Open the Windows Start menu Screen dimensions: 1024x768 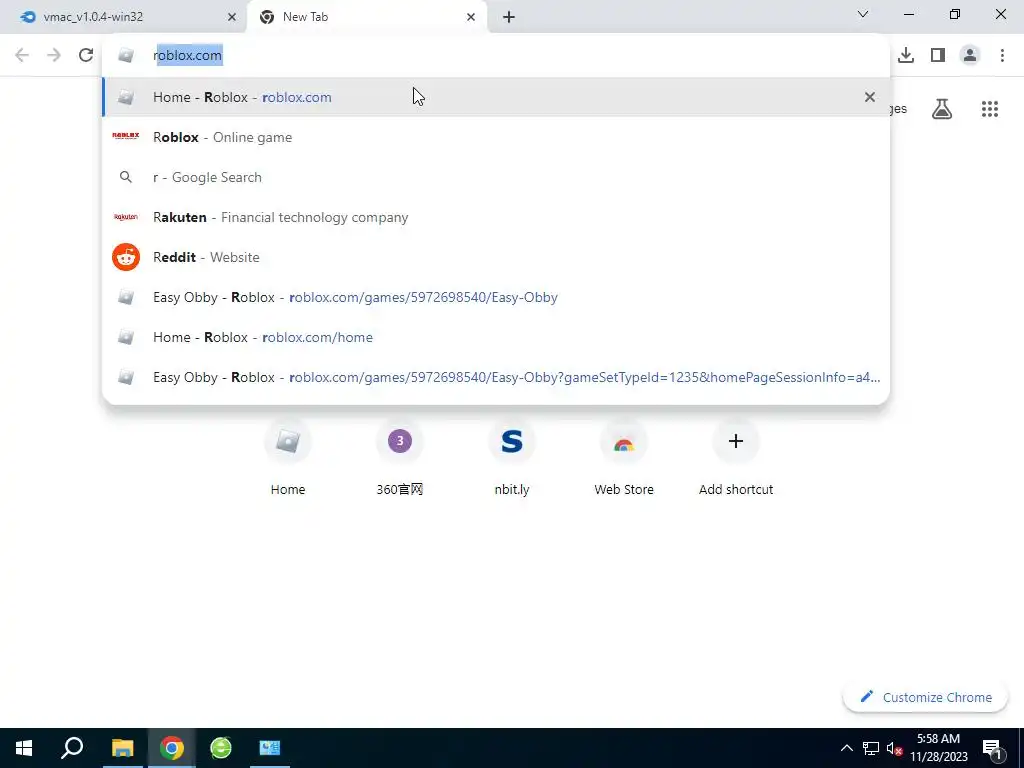(x=24, y=748)
